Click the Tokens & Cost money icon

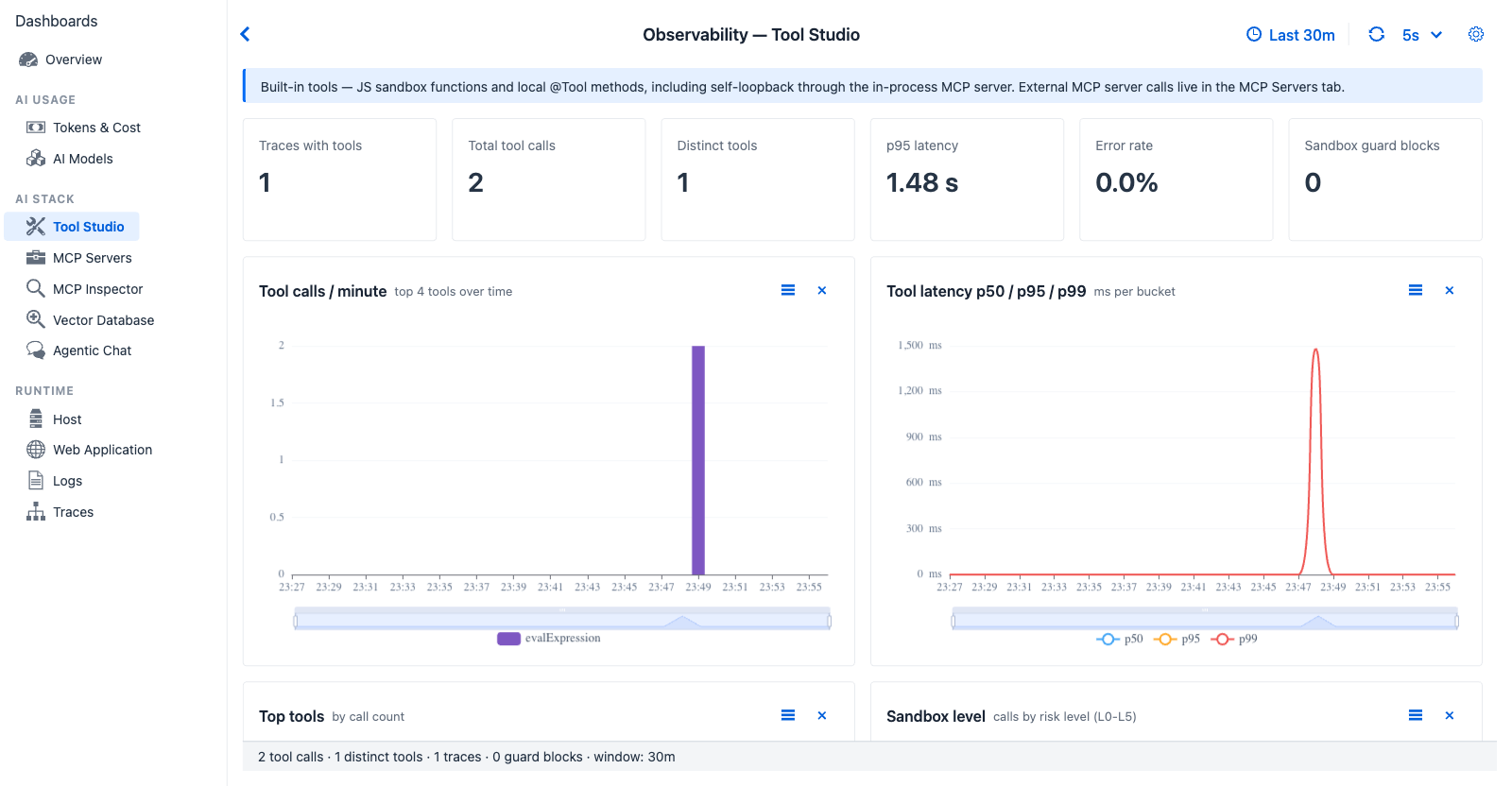pos(36,128)
